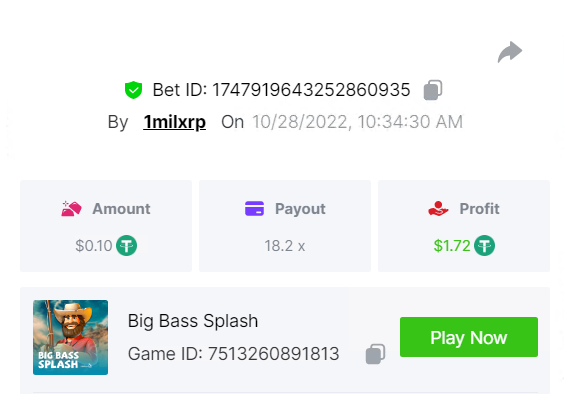The image size is (564, 394).
Task: Click the Play Now button
Action: [469, 337]
